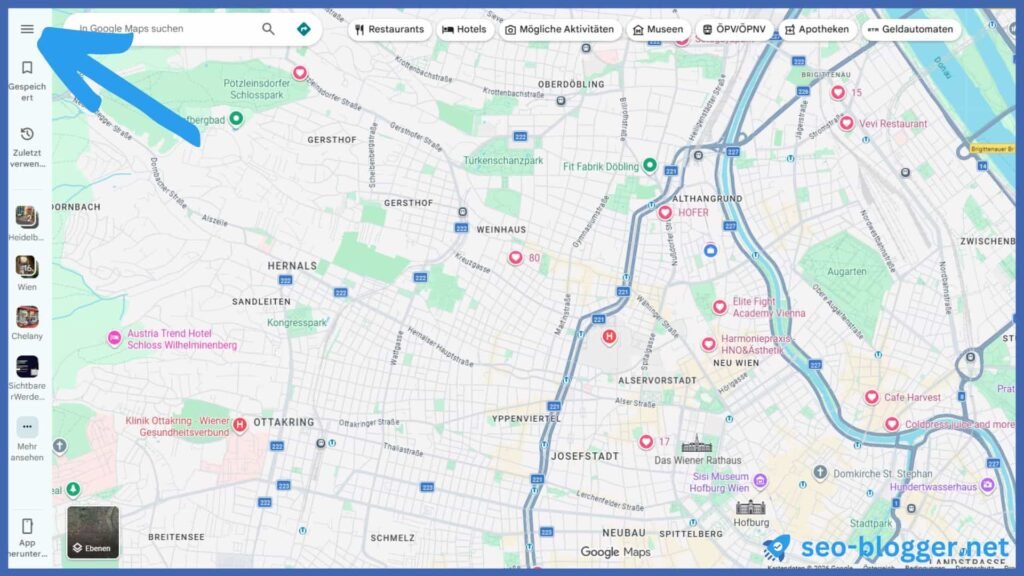Click the Hofburg landmark icon
The width and height of the screenshot is (1024, 576).
pos(750,507)
